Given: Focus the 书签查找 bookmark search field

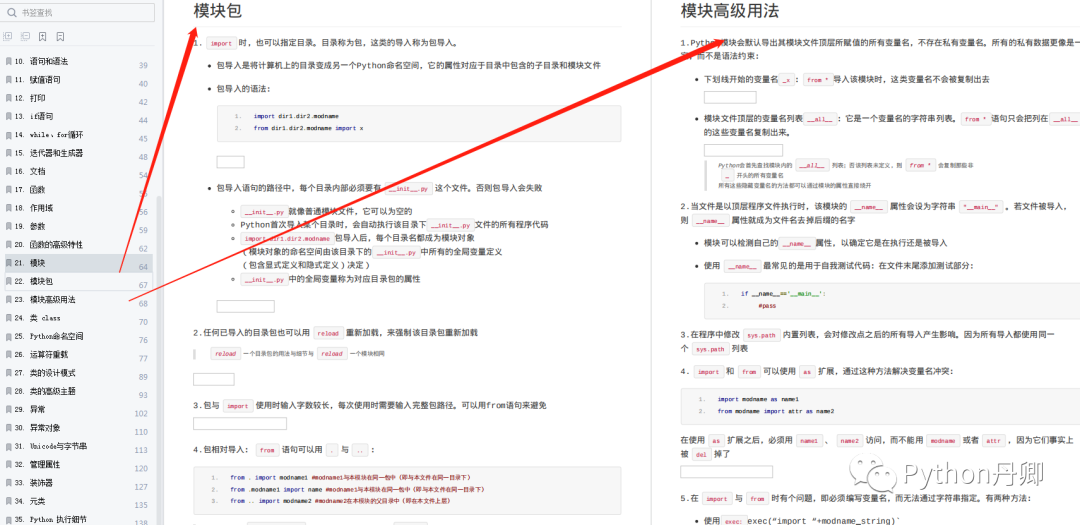Looking at the screenshot, I should pyautogui.click(x=77, y=12).
